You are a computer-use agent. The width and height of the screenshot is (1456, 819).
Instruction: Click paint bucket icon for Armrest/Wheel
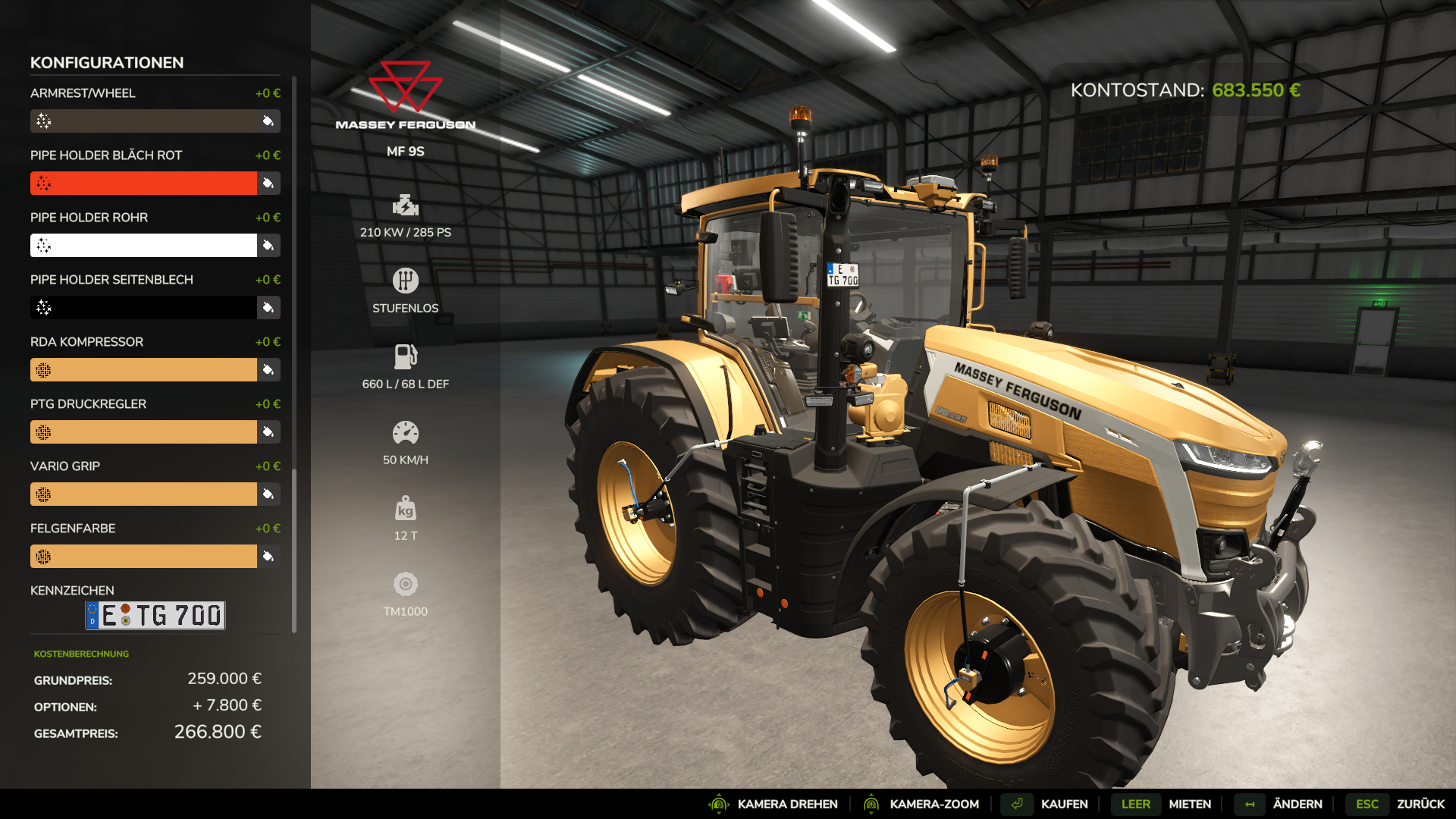(x=268, y=121)
